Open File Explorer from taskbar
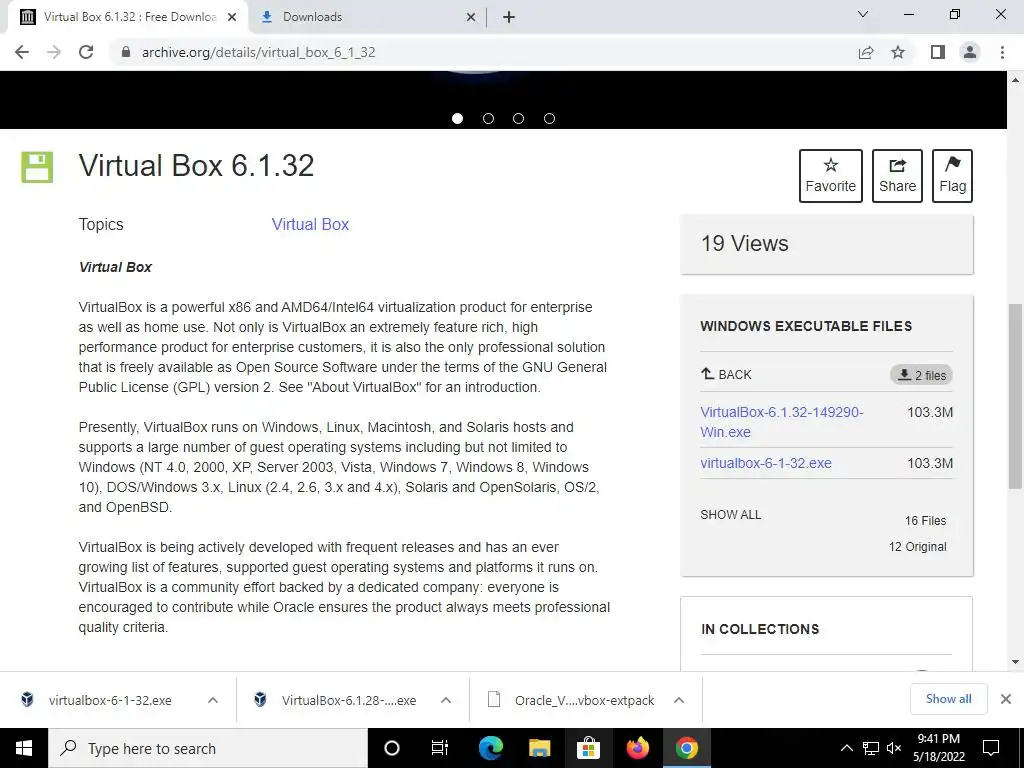This screenshot has height=768, width=1024. click(x=539, y=748)
